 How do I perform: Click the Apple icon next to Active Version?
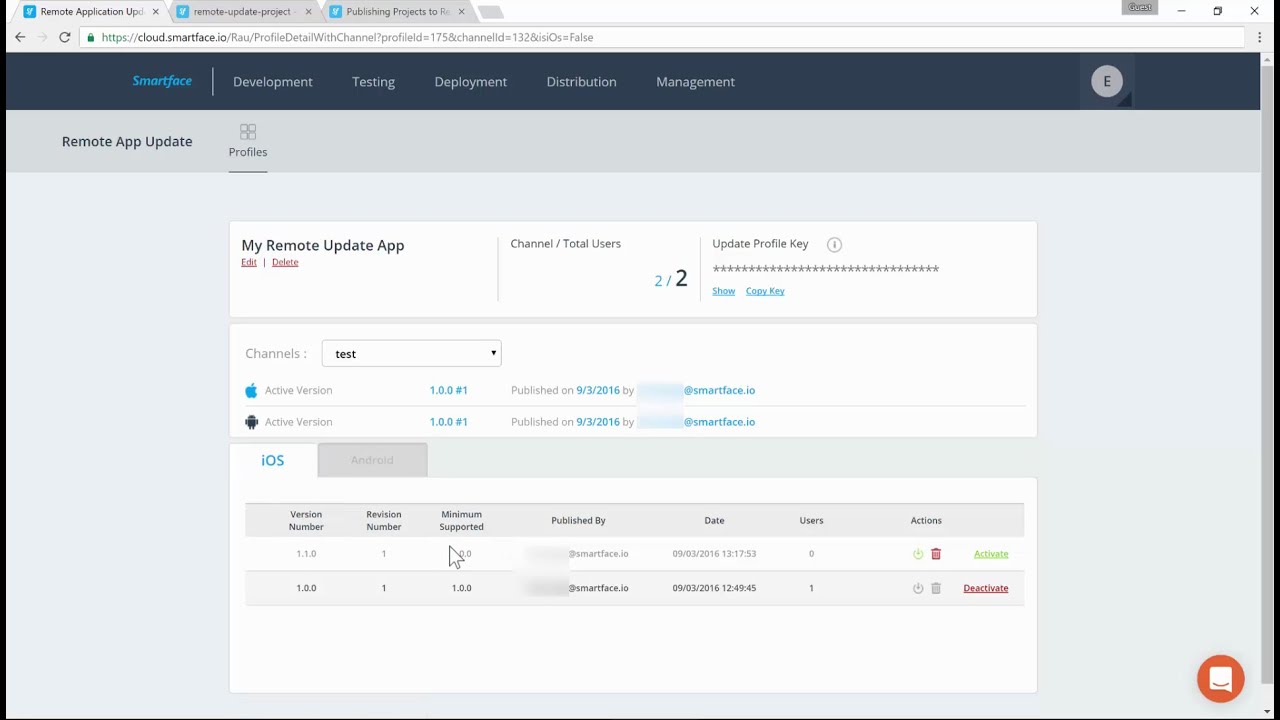click(251, 390)
